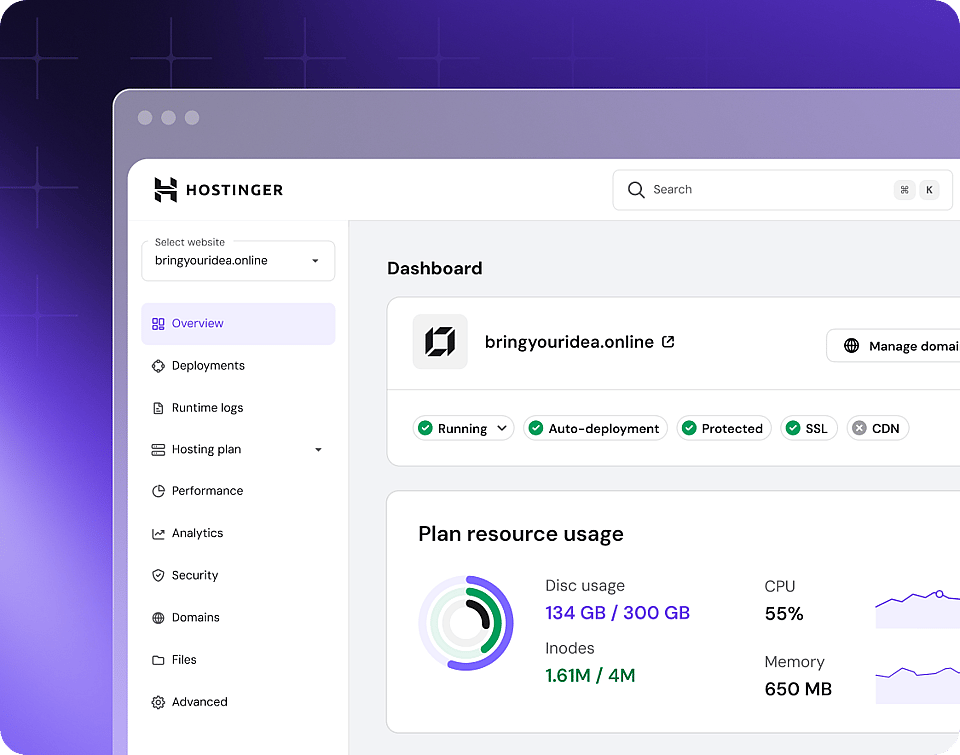Image resolution: width=960 pixels, height=755 pixels.
Task: Focus the Search input field
Action: point(782,190)
